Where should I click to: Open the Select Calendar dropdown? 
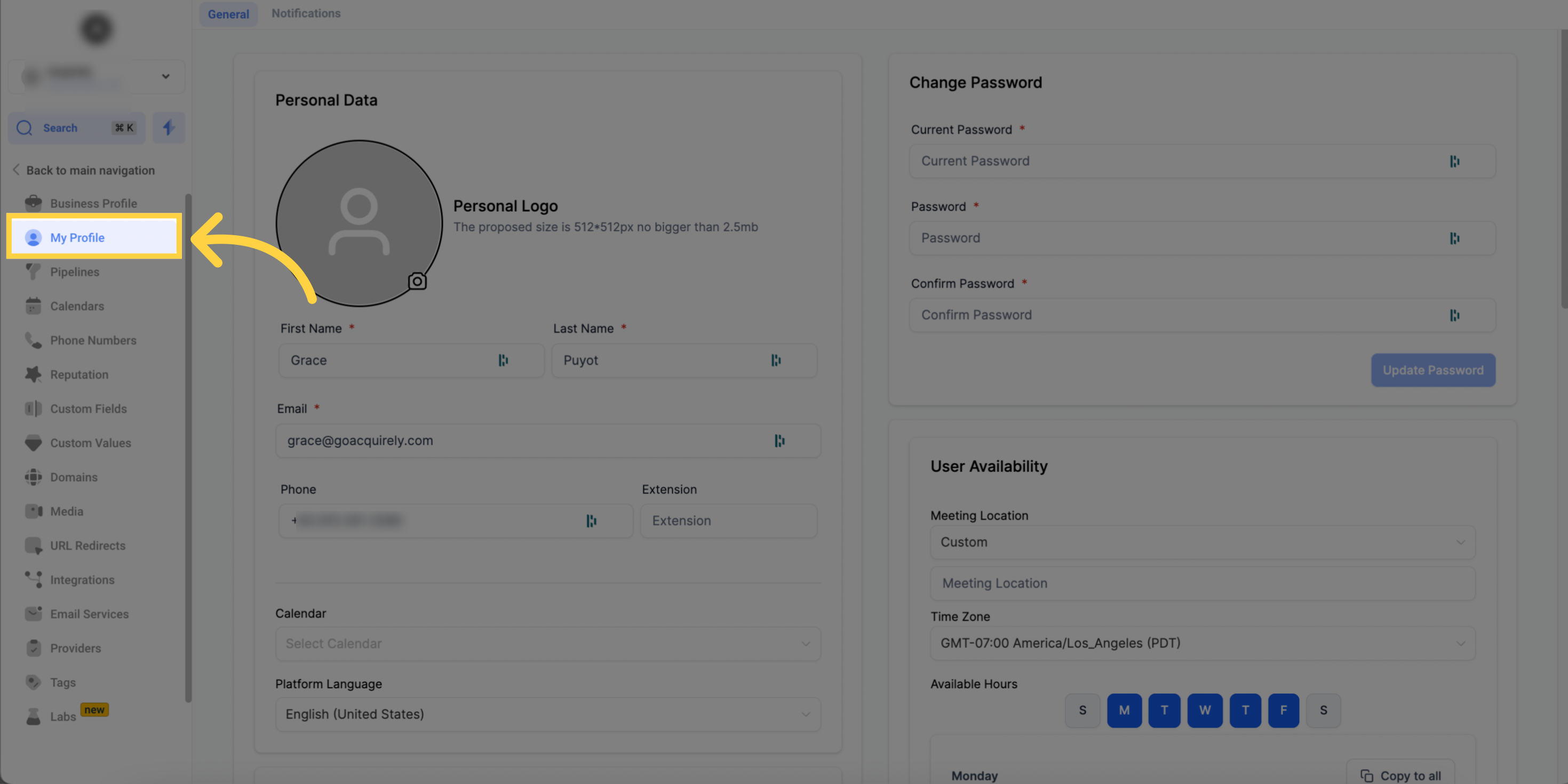[x=548, y=644]
